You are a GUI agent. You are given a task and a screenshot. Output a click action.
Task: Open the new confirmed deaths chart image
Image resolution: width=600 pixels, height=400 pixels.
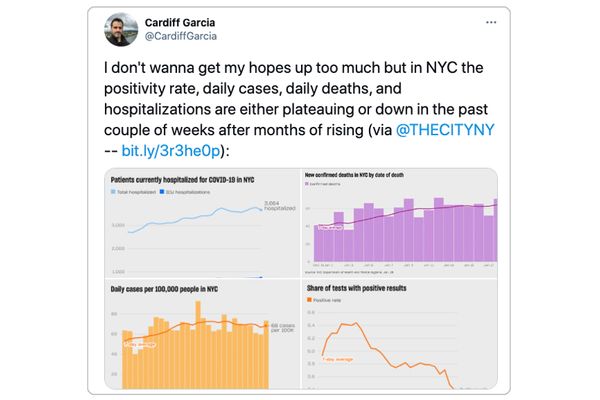[400, 223]
